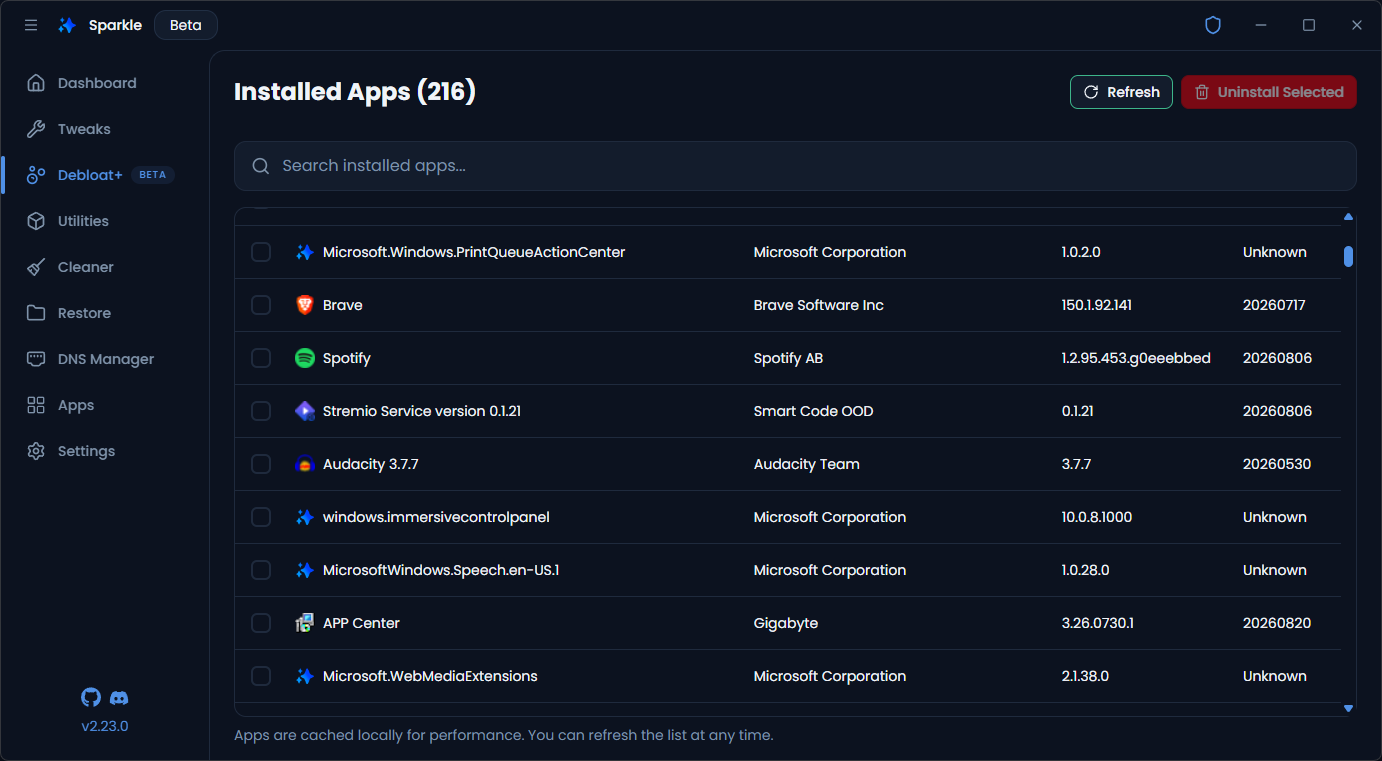The image size is (1382, 761).
Task: Click the WebMediaExtensions app icon
Action: coord(305,676)
